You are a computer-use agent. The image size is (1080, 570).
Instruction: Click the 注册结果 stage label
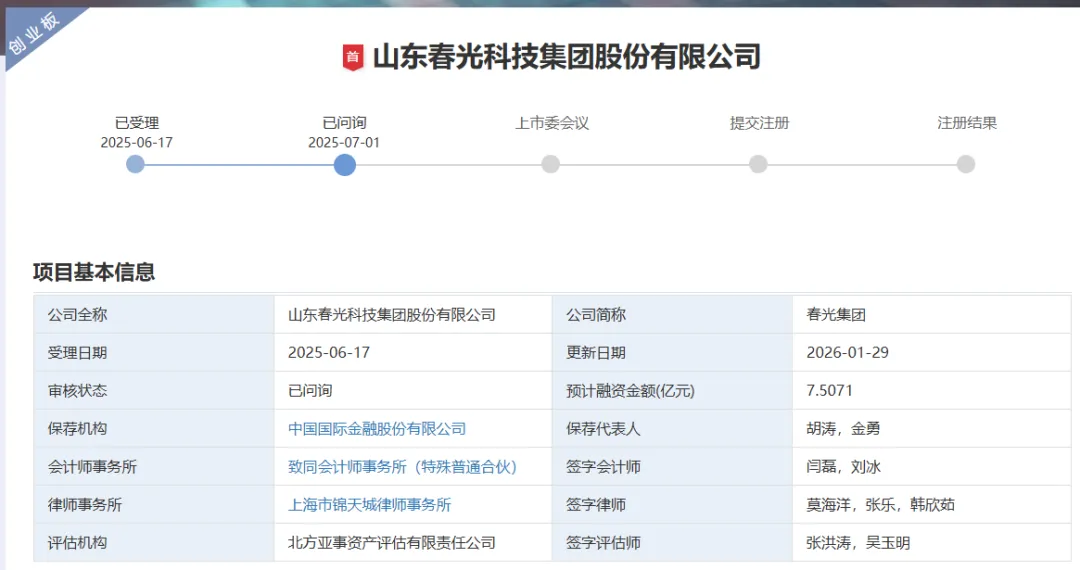[x=966, y=123]
